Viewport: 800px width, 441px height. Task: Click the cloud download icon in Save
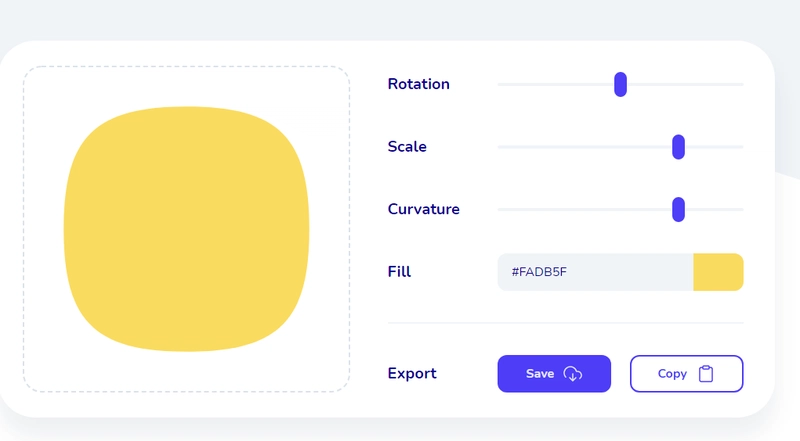(572, 374)
